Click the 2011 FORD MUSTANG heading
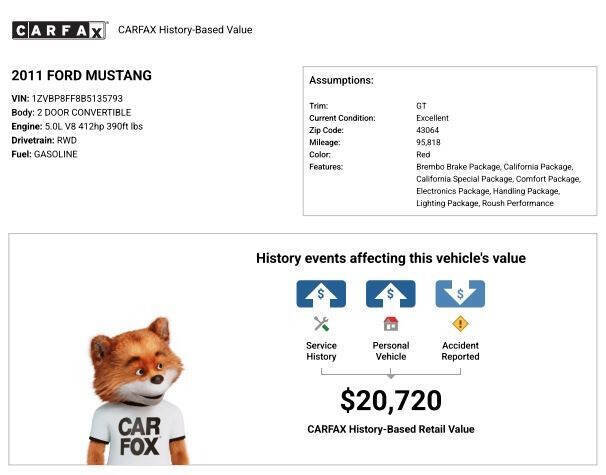 point(82,76)
